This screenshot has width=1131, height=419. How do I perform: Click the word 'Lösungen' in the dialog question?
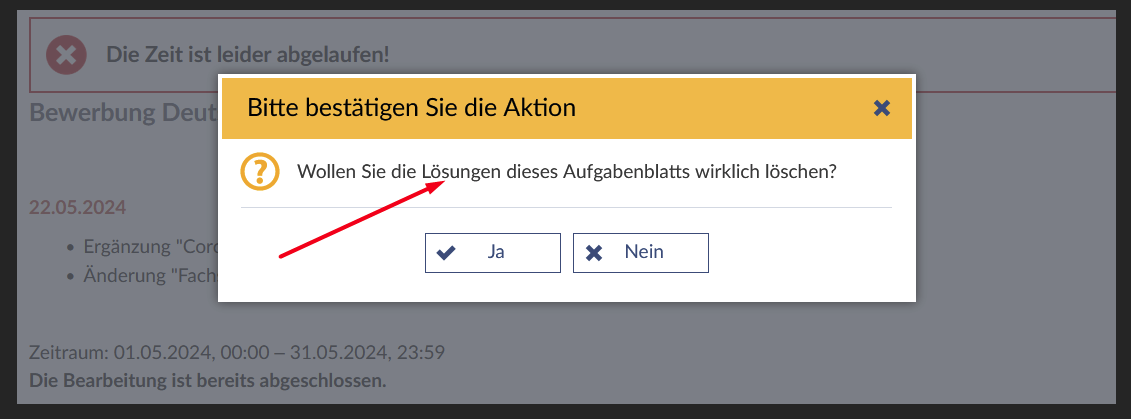click(461, 172)
